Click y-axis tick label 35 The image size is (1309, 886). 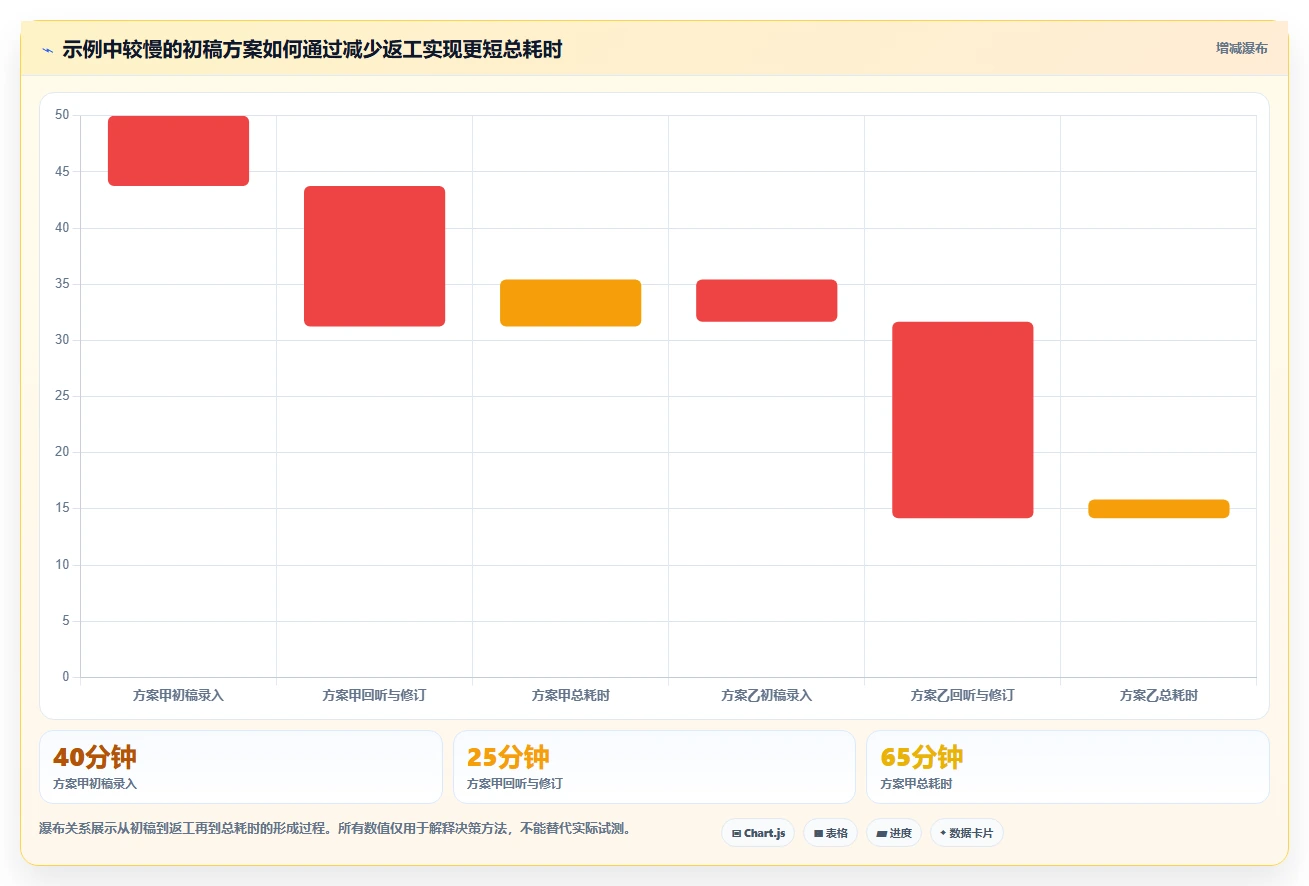click(x=62, y=284)
